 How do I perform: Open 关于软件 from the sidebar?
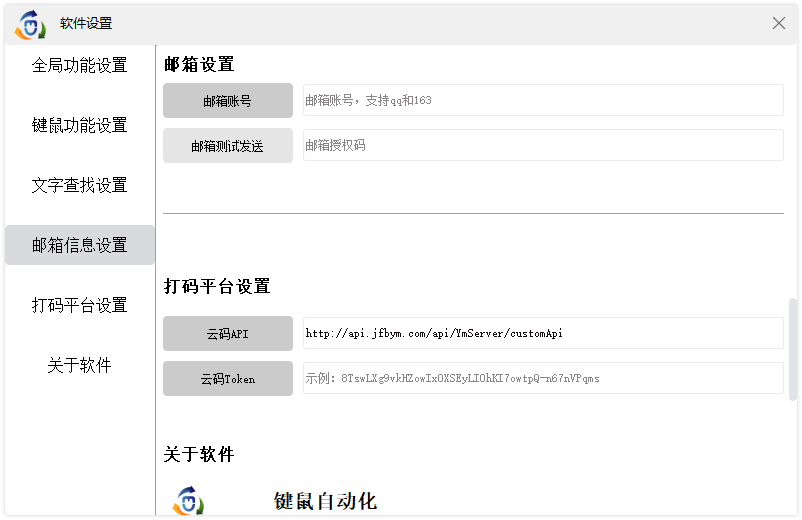point(79,365)
